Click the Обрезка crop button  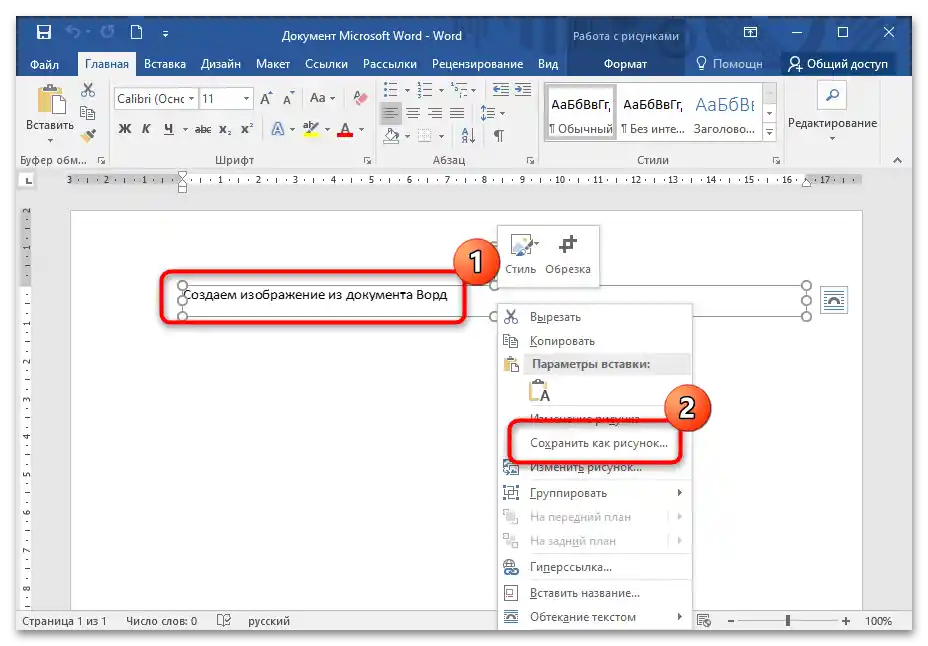click(568, 255)
